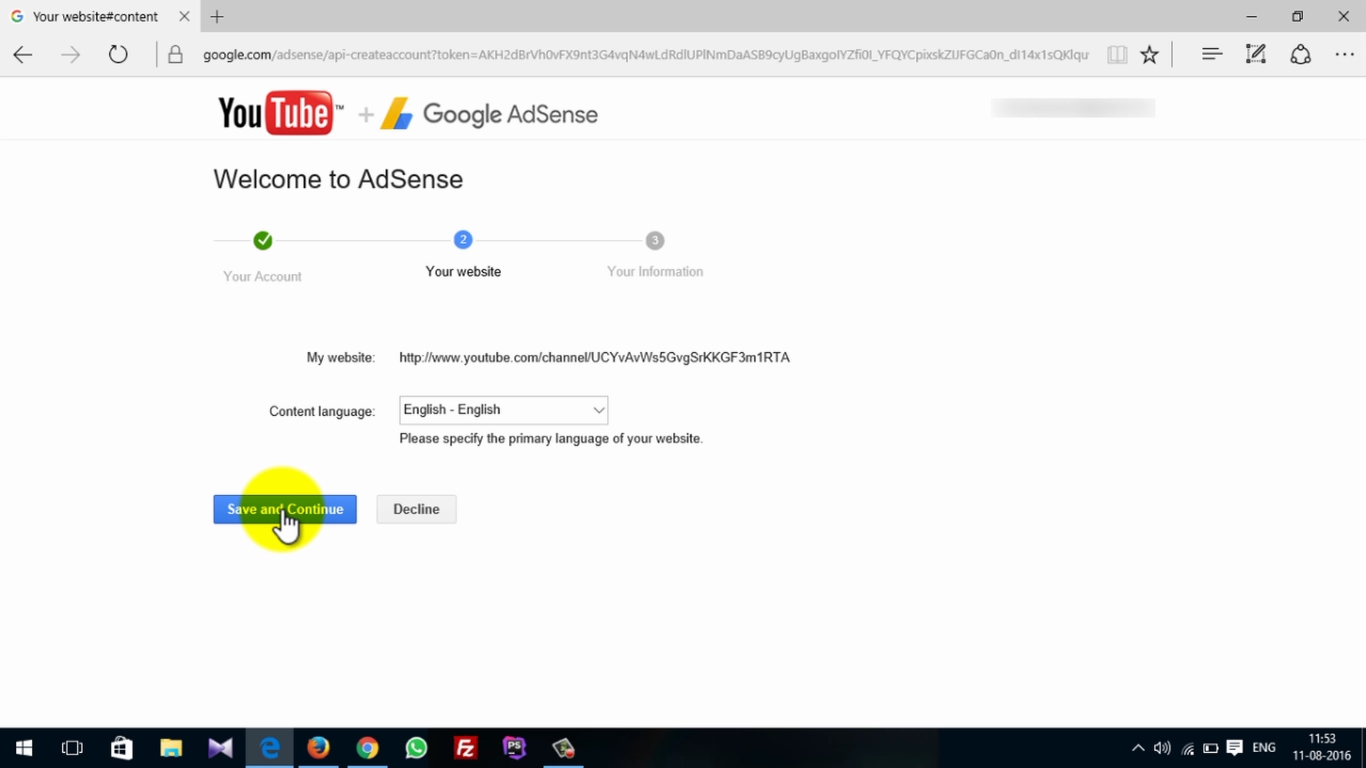The image size is (1366, 768).
Task: Open the Windows Store taskbar icon
Action: (x=122, y=748)
